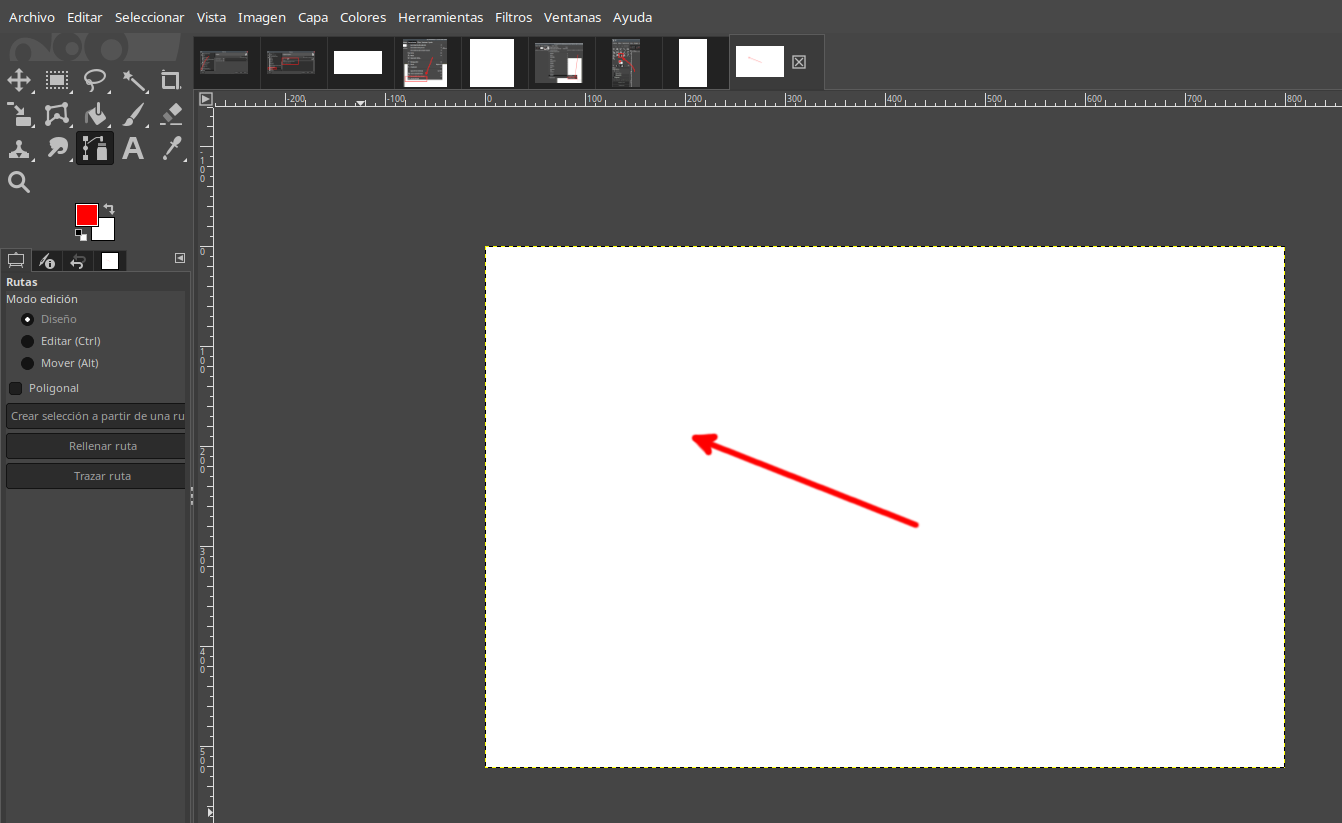Pick the Free Select lasso tool
Viewport: 1342px width, 823px height.
click(95, 81)
